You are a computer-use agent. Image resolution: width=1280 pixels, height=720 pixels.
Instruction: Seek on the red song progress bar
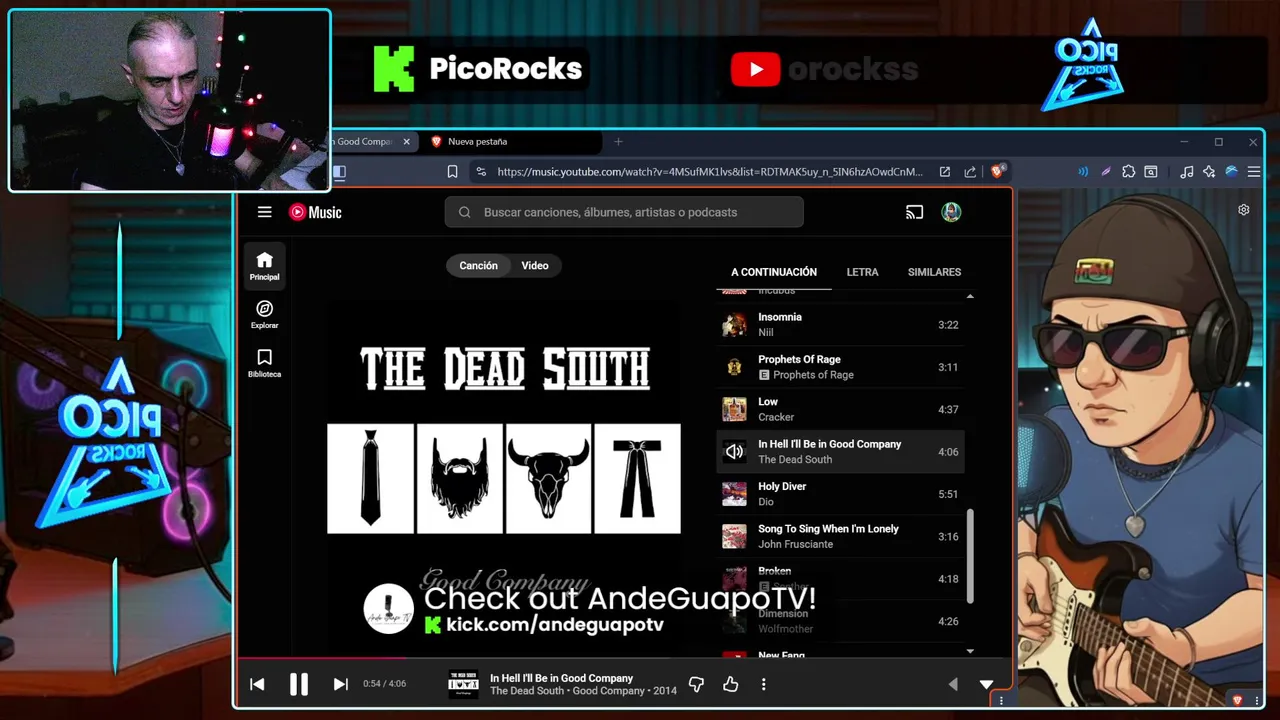[x=625, y=658]
